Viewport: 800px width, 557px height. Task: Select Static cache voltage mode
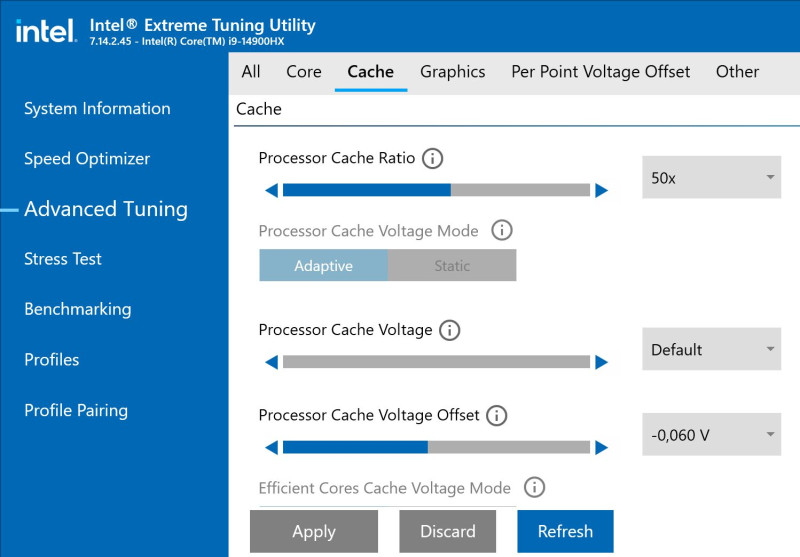[452, 265]
